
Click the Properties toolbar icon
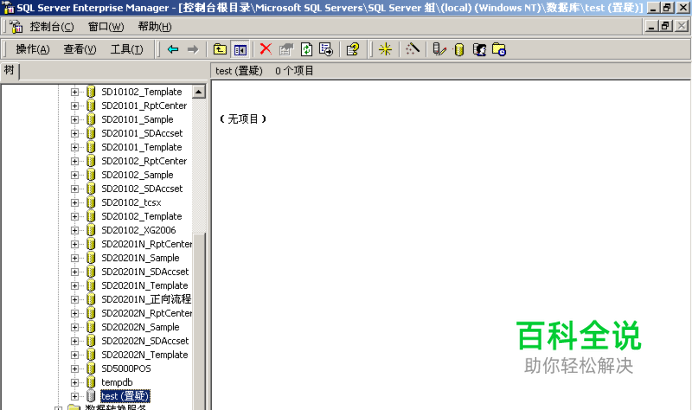coord(286,49)
